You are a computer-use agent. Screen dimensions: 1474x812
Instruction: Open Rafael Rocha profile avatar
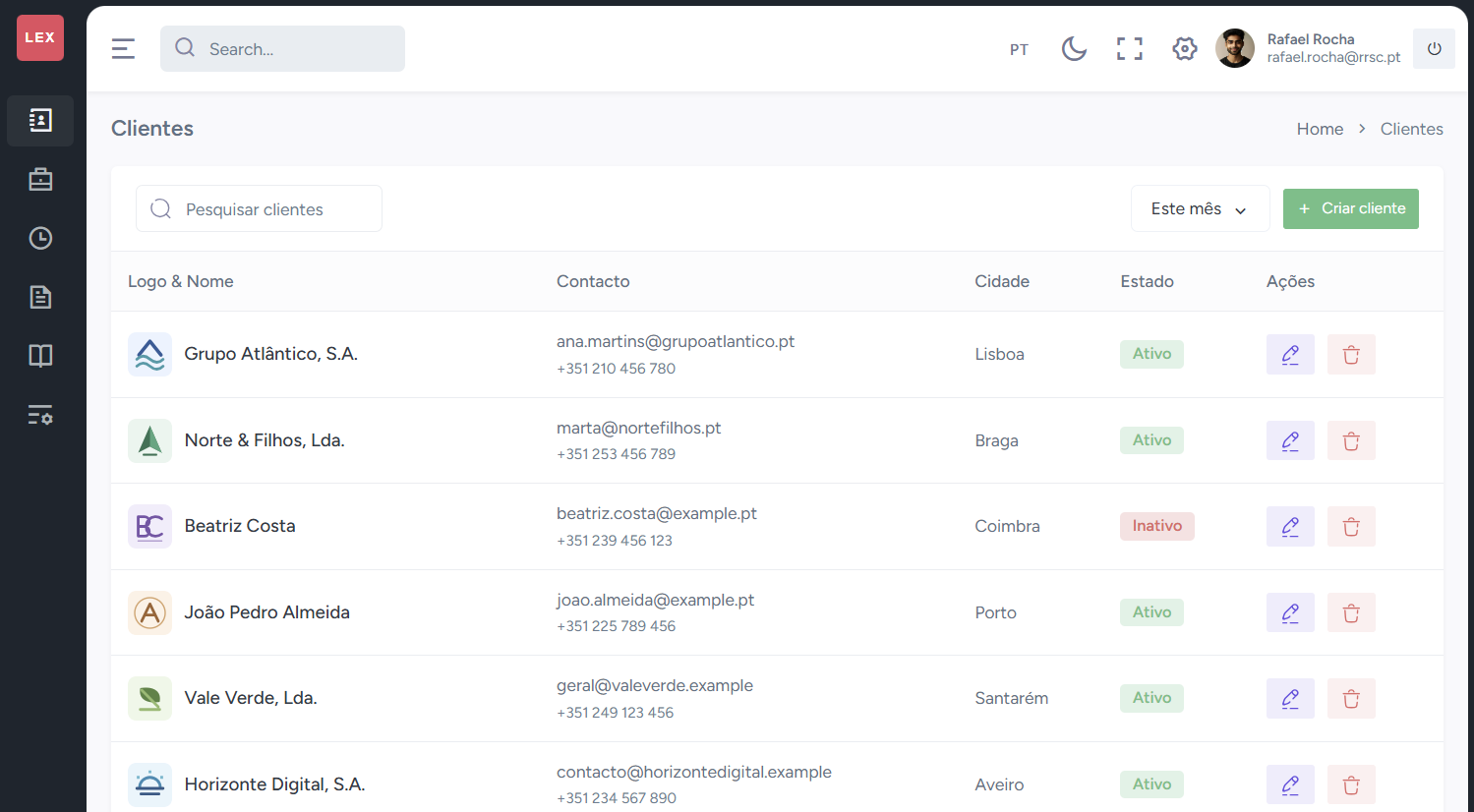pyautogui.click(x=1235, y=48)
